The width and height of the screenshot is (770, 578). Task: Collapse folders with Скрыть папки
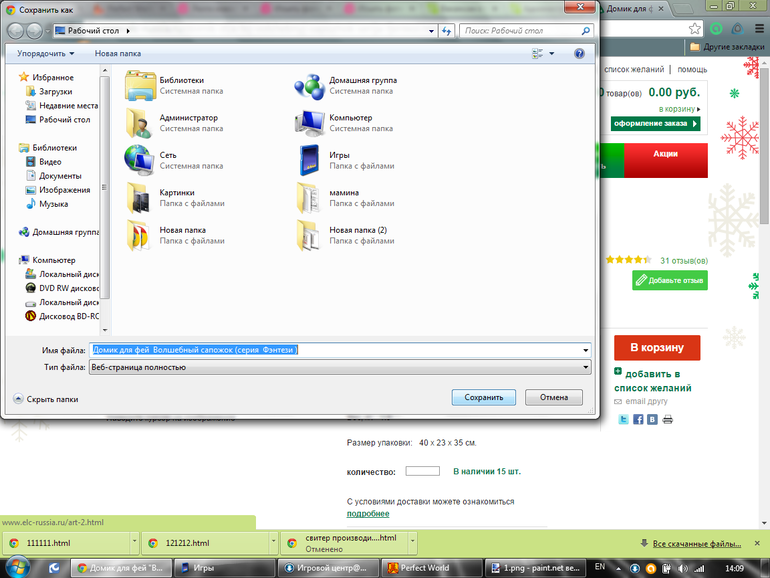click(46, 399)
